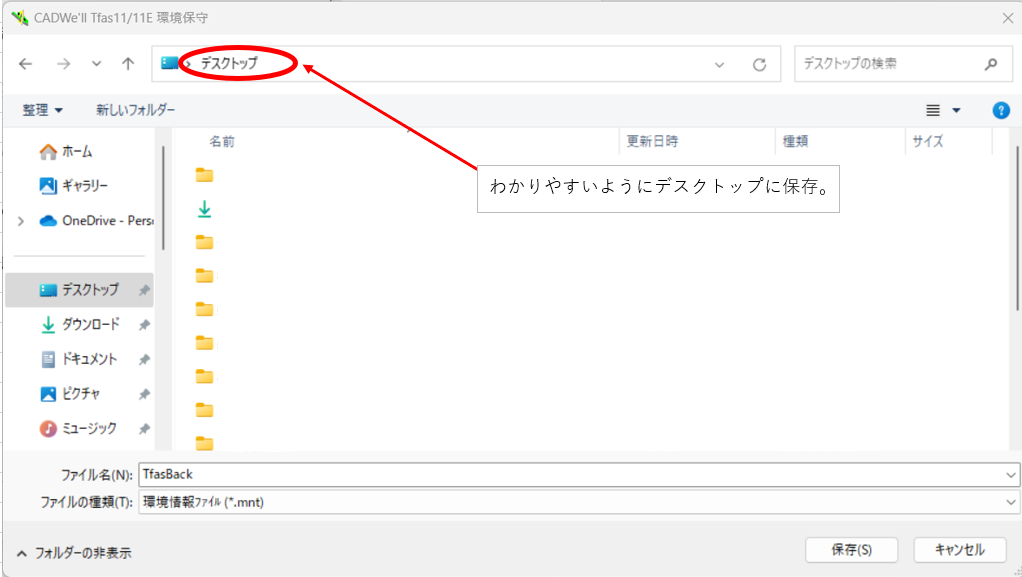The height and width of the screenshot is (577, 1022).
Task: Go up one folder level
Action: tap(128, 64)
